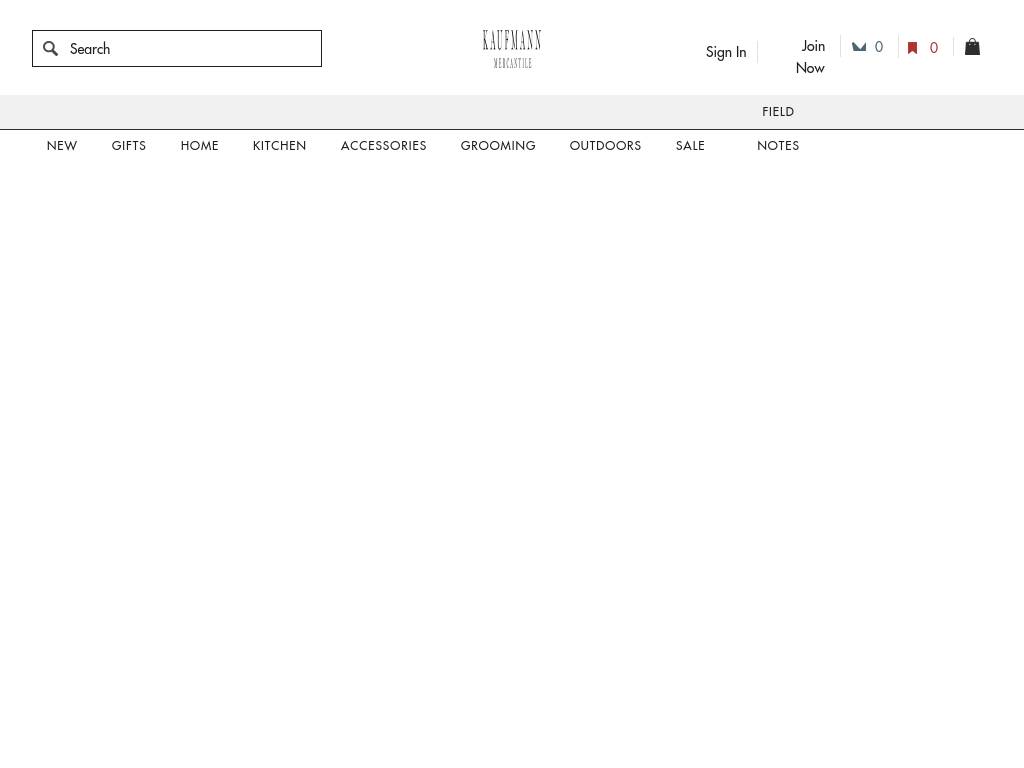Focus the Search text field
This screenshot has height=768, width=1024.
point(190,48)
